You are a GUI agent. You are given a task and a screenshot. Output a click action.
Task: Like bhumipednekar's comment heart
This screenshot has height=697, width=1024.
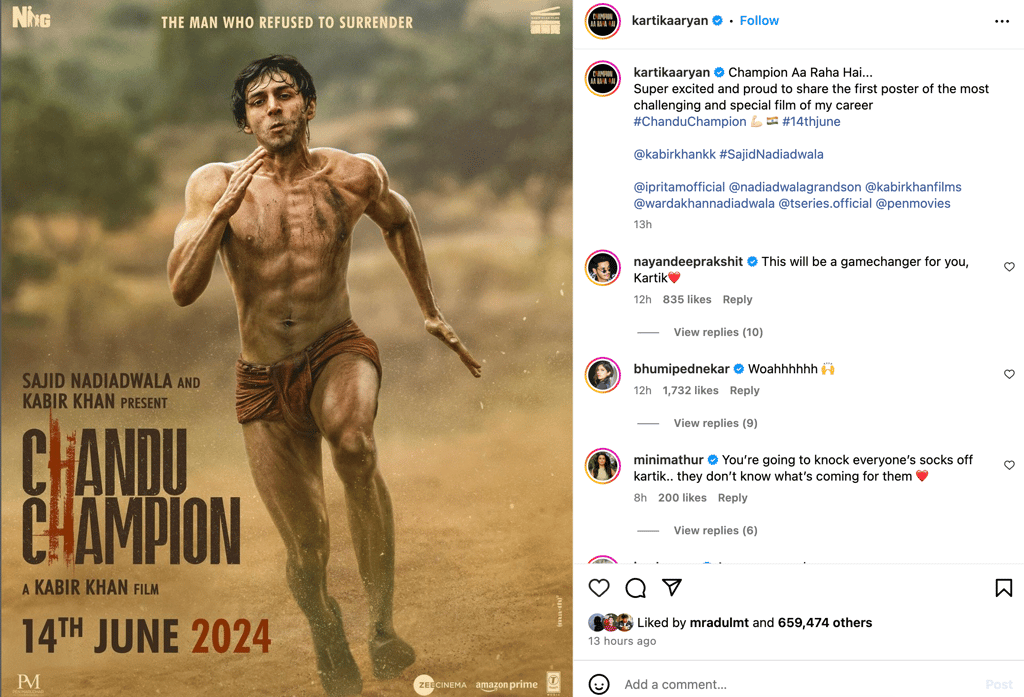click(1009, 374)
